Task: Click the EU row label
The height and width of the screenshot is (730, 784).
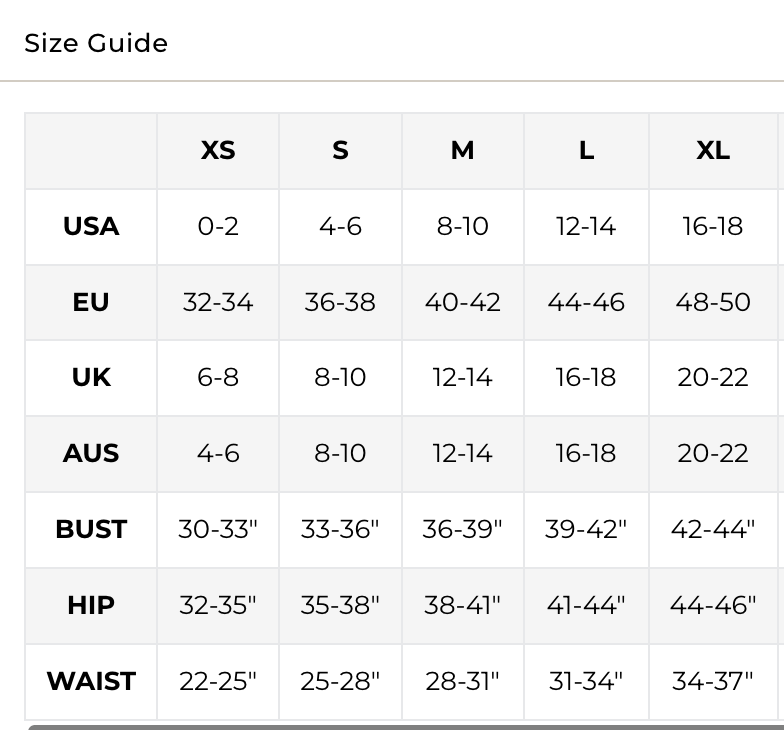Action: click(x=91, y=302)
